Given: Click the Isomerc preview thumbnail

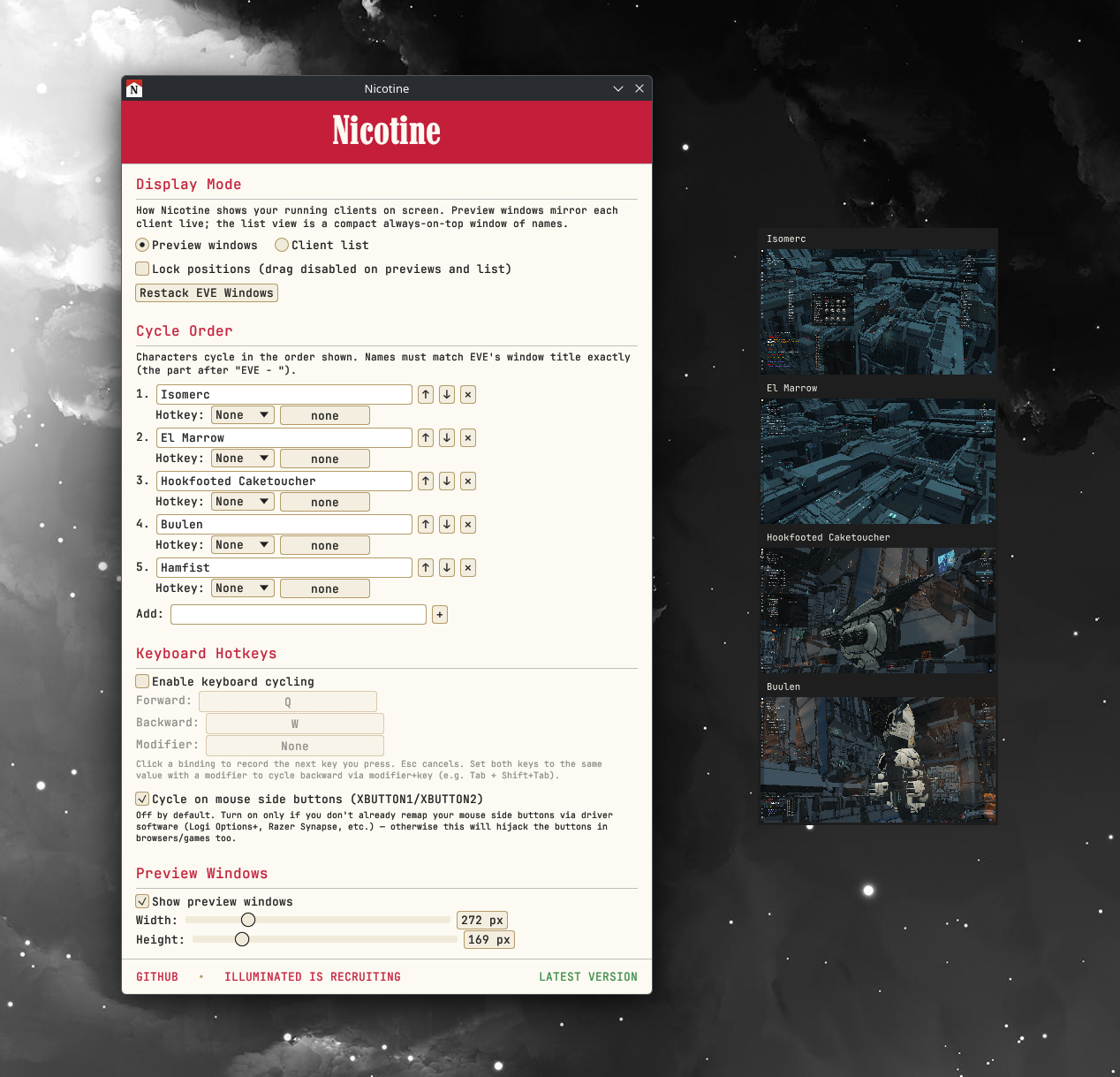Looking at the screenshot, I should click(878, 312).
